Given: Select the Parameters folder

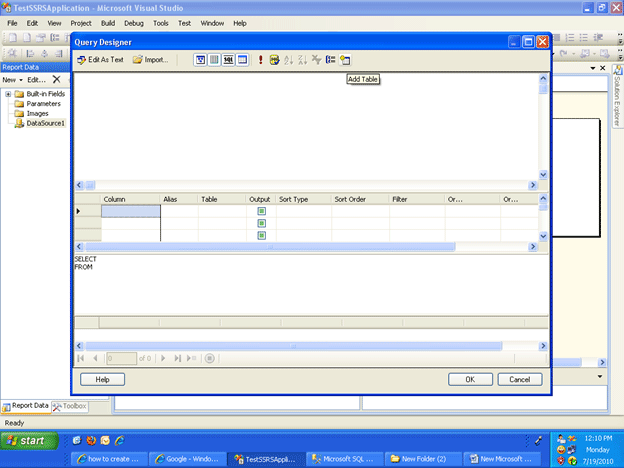Looking at the screenshot, I should point(43,103).
